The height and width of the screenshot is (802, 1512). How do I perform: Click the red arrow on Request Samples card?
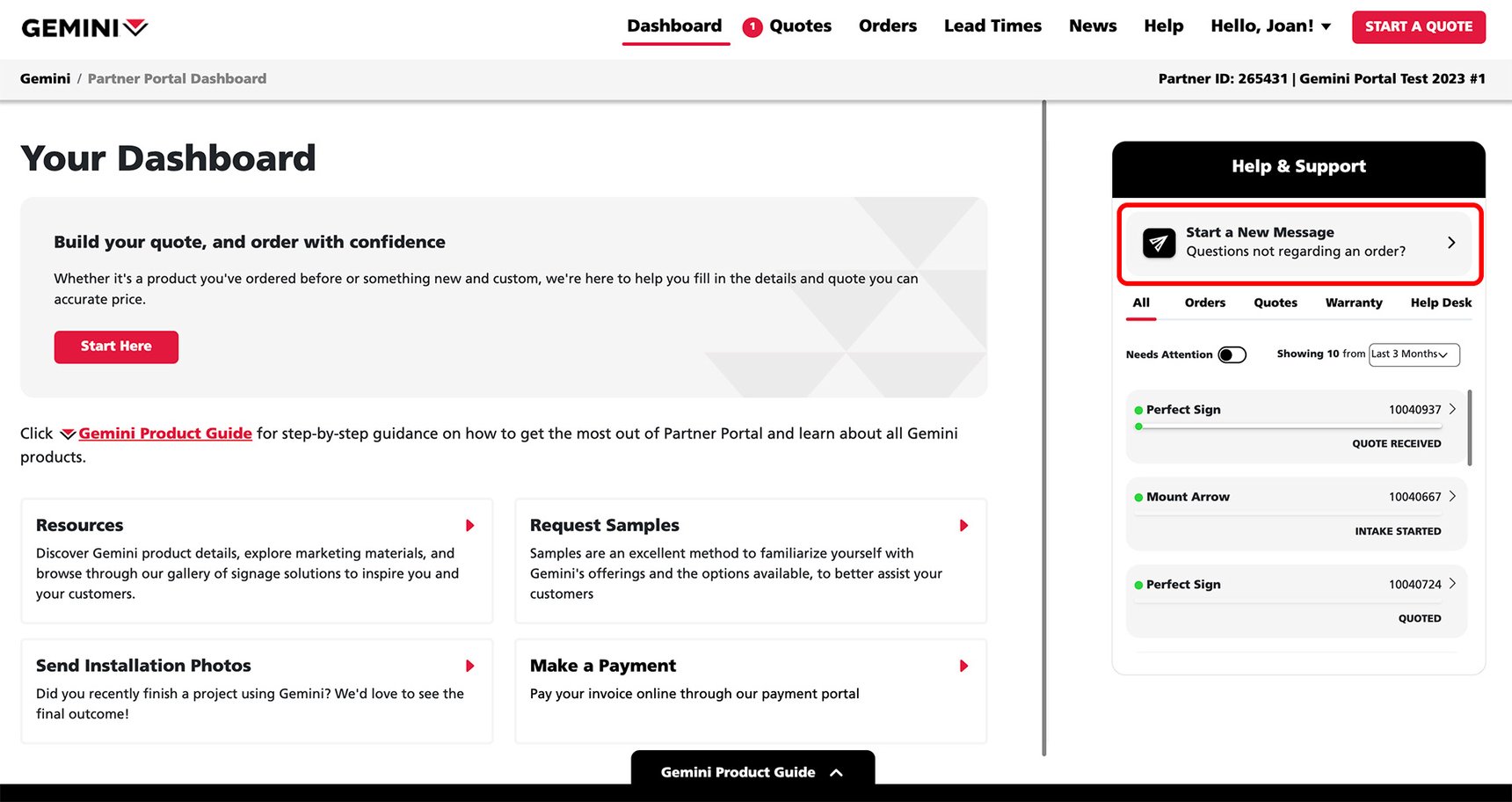(963, 526)
